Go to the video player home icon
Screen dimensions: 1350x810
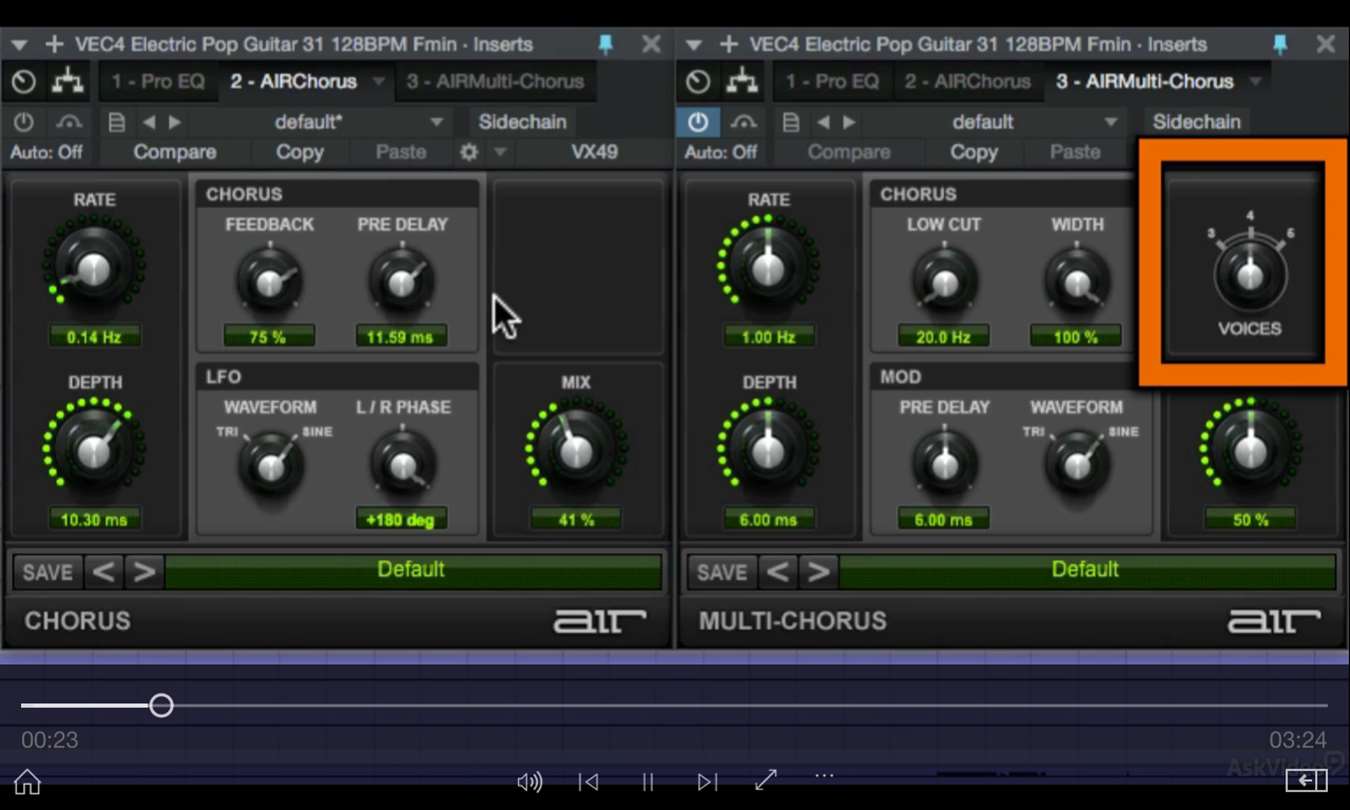tap(28, 782)
